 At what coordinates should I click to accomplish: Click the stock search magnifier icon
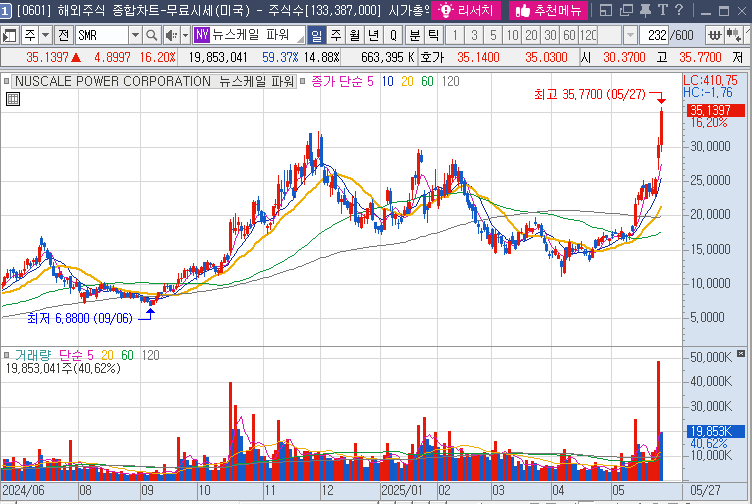152,35
